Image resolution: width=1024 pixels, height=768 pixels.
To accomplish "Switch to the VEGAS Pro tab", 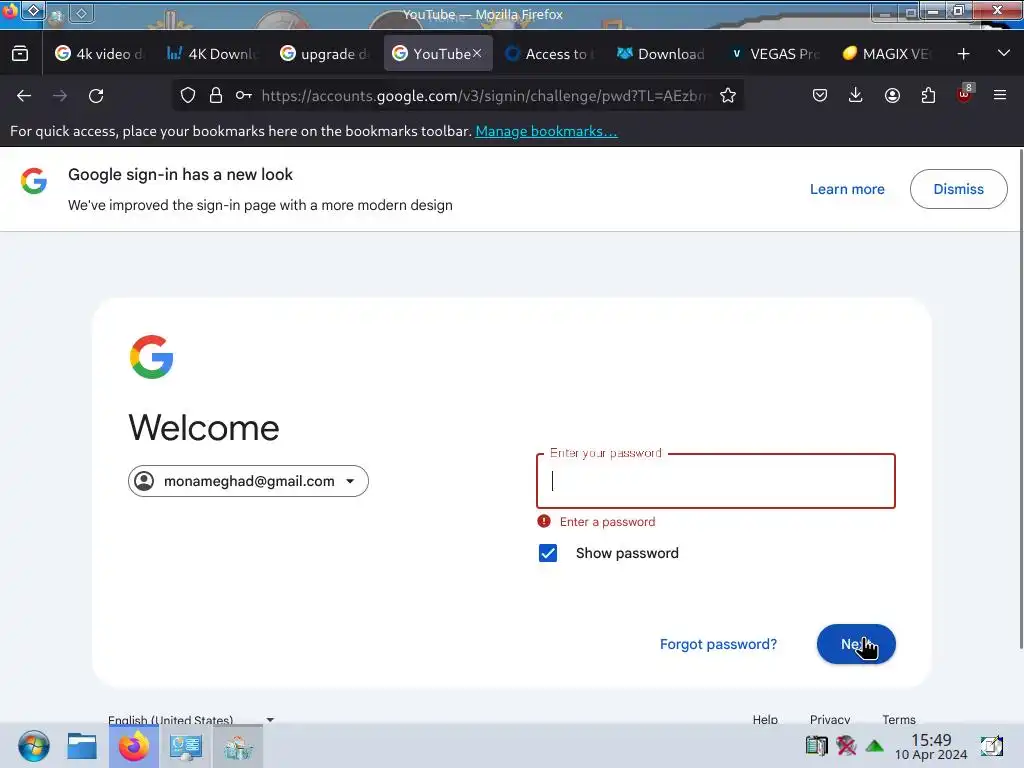I will pos(775,54).
